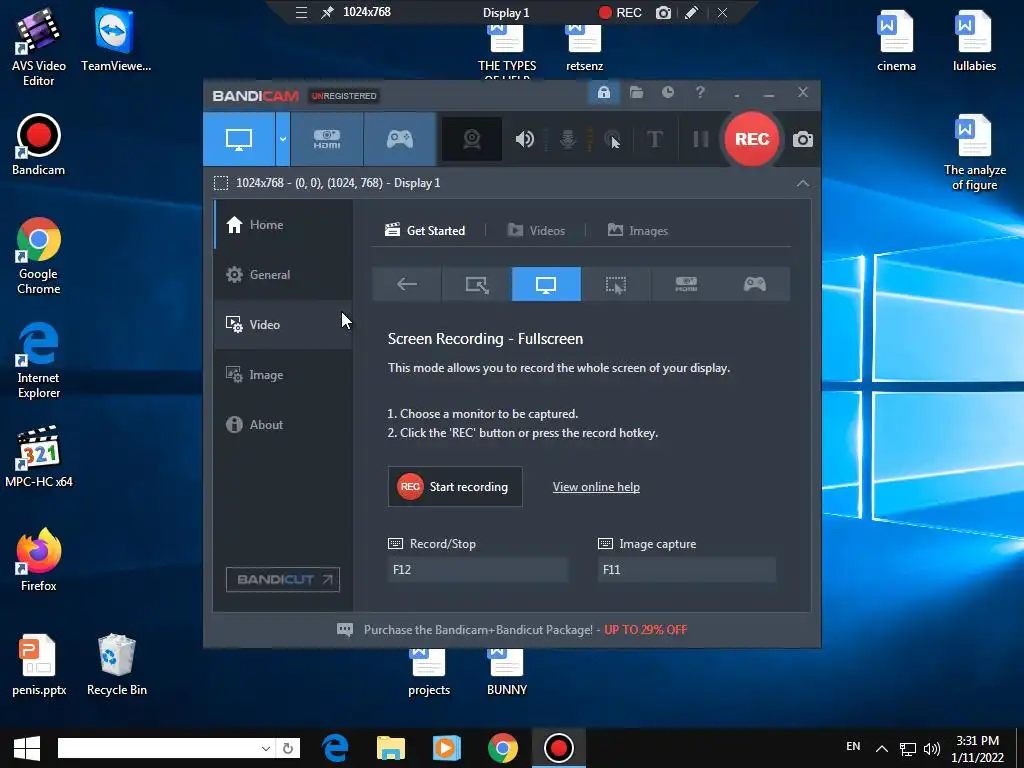This screenshot has width=1024, height=768.
Task: Open File Explorer from the taskbar
Action: click(x=391, y=748)
